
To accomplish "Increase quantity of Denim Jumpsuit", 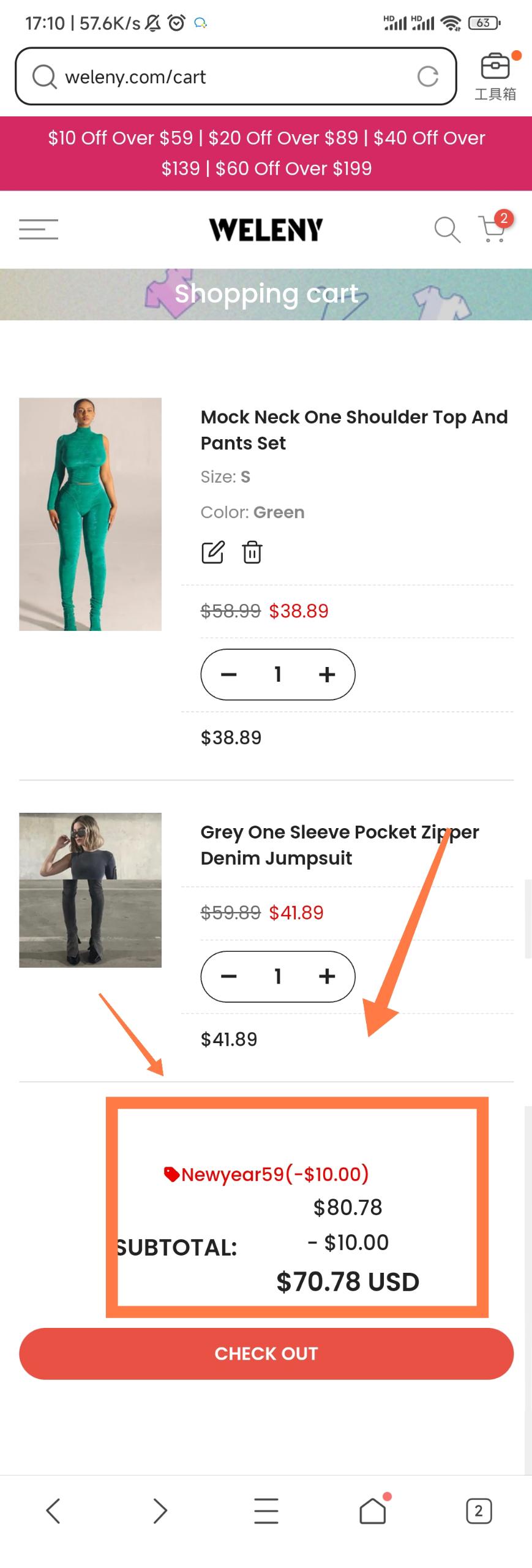I will point(327,976).
